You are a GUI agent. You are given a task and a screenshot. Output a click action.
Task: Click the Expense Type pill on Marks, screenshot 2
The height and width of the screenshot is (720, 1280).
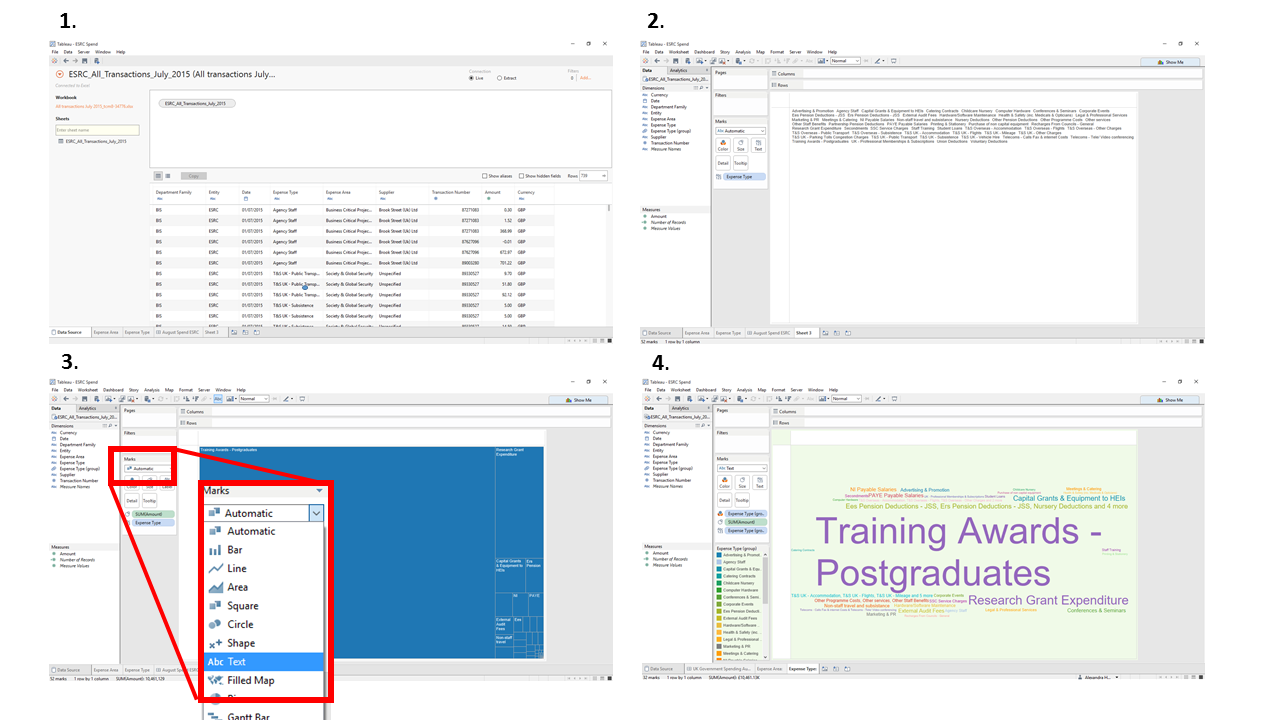(745, 176)
